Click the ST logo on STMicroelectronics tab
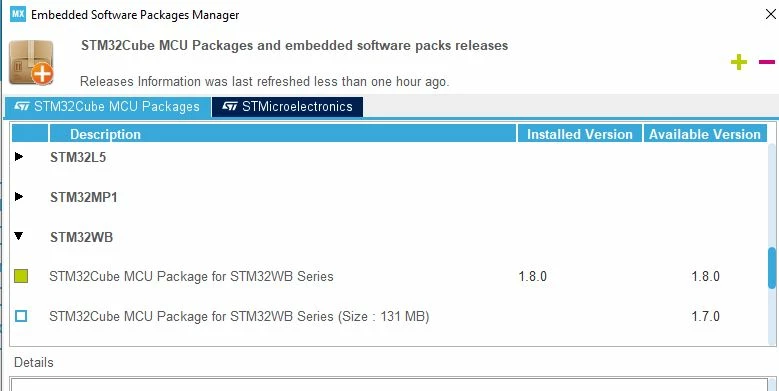This screenshot has height=391, width=779. pyautogui.click(x=230, y=107)
